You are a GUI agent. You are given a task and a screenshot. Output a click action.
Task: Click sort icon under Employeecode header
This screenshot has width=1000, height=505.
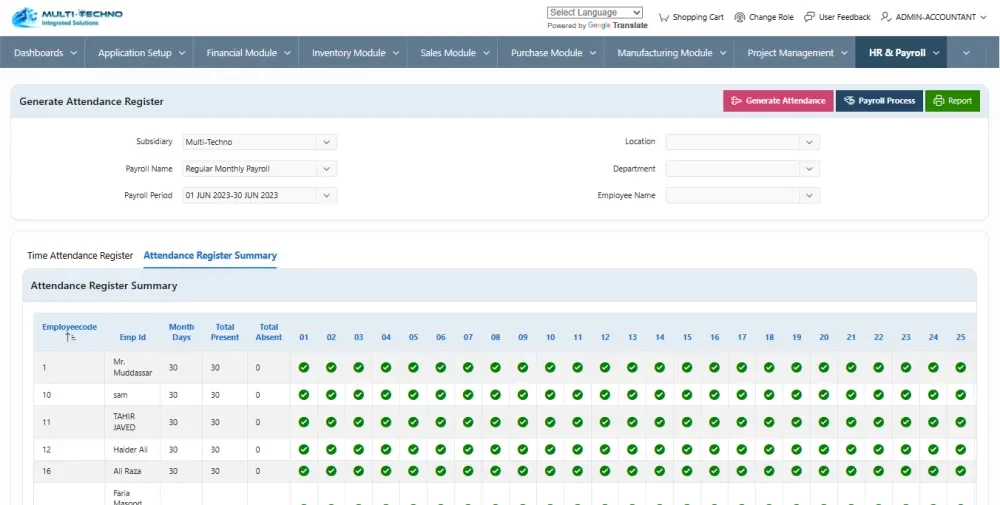coord(70,338)
